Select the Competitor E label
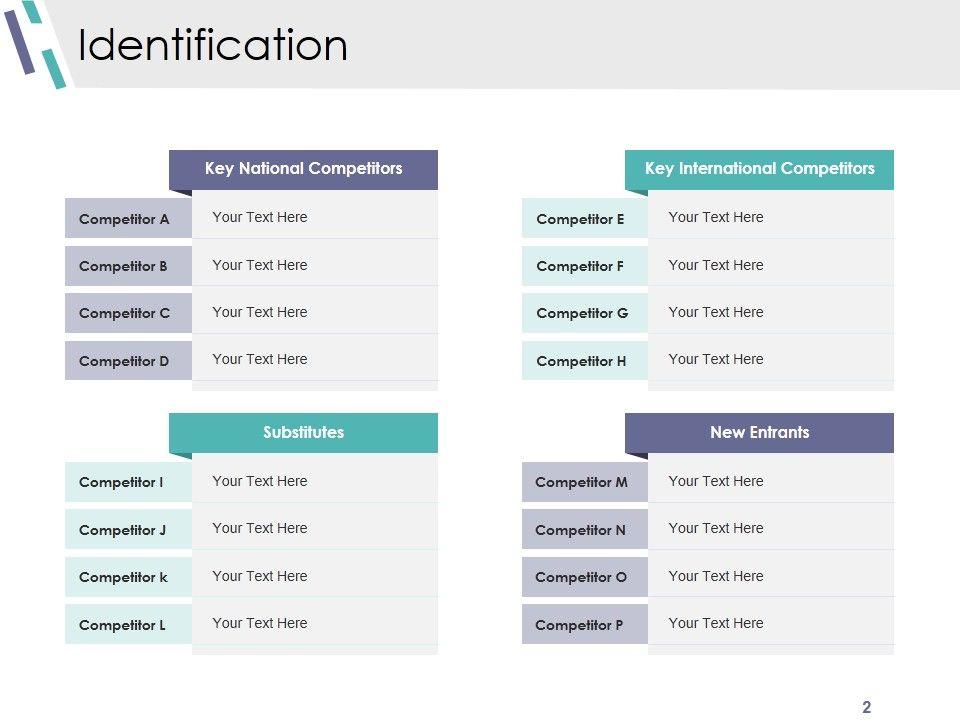 [581, 219]
